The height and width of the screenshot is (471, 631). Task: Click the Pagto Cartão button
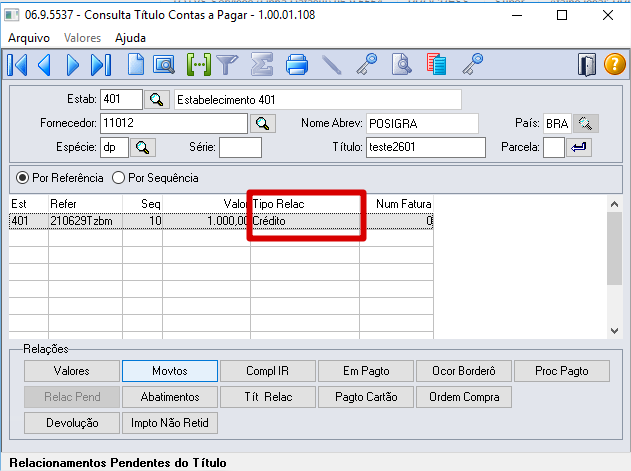point(366,397)
